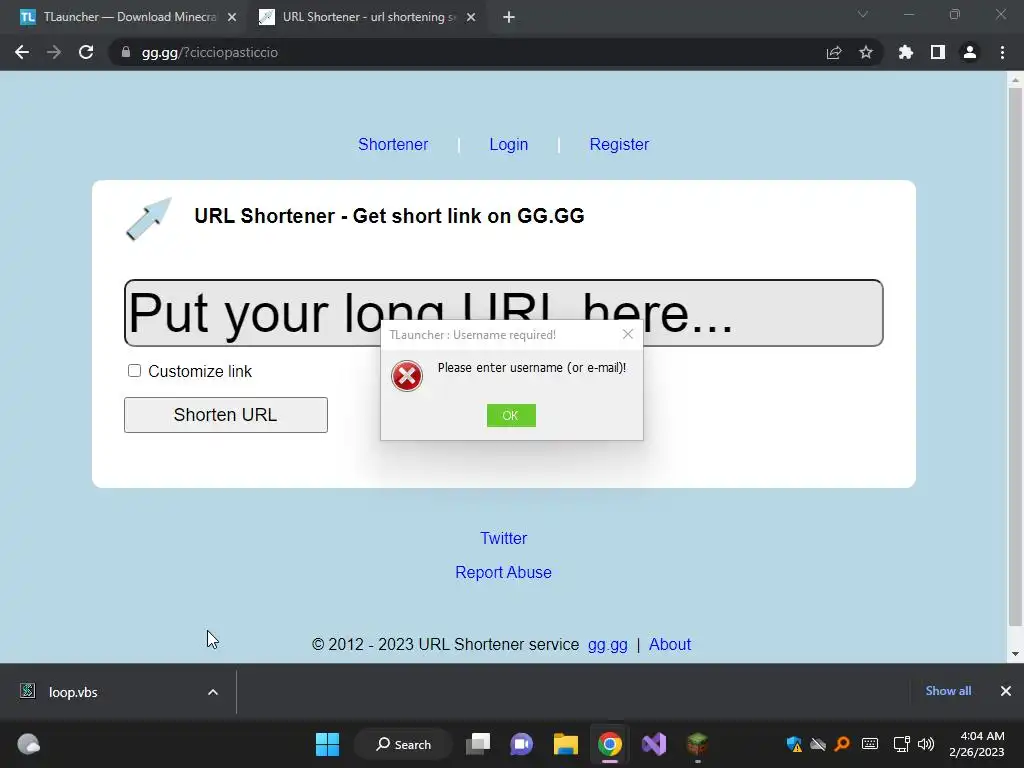Viewport: 1024px width, 768px height.
Task: Open the Register link
Action: click(x=619, y=144)
